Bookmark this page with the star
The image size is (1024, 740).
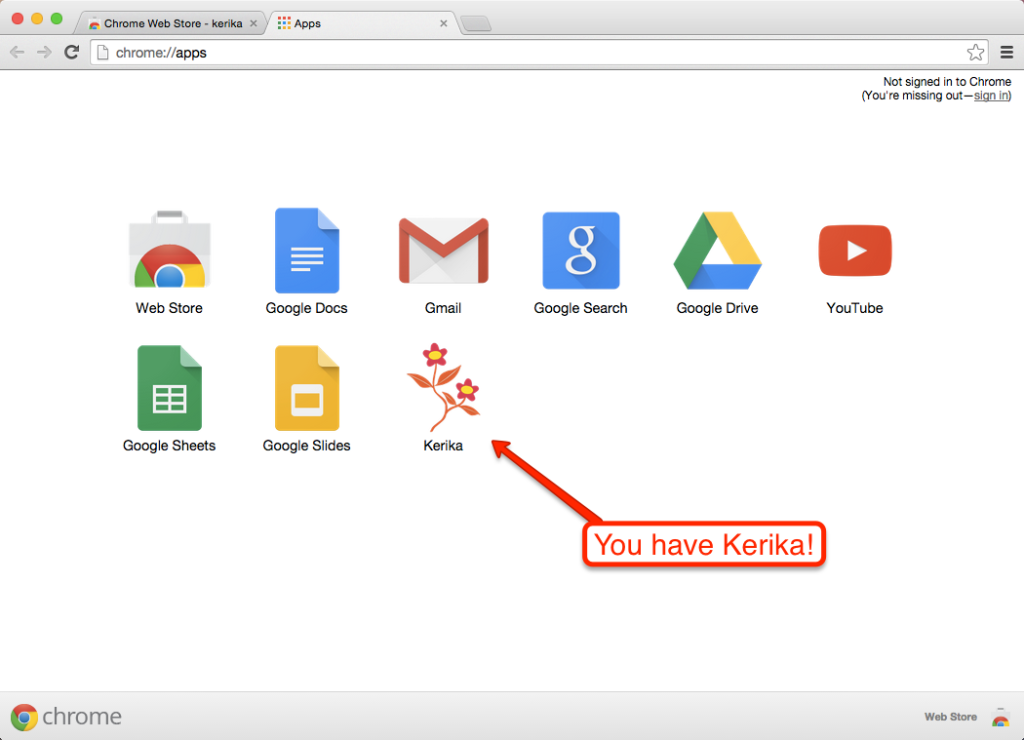(x=975, y=52)
